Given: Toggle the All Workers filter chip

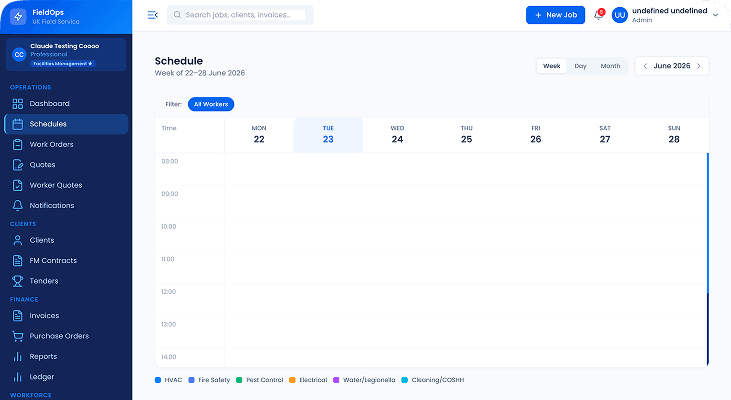Looking at the screenshot, I should click(211, 104).
